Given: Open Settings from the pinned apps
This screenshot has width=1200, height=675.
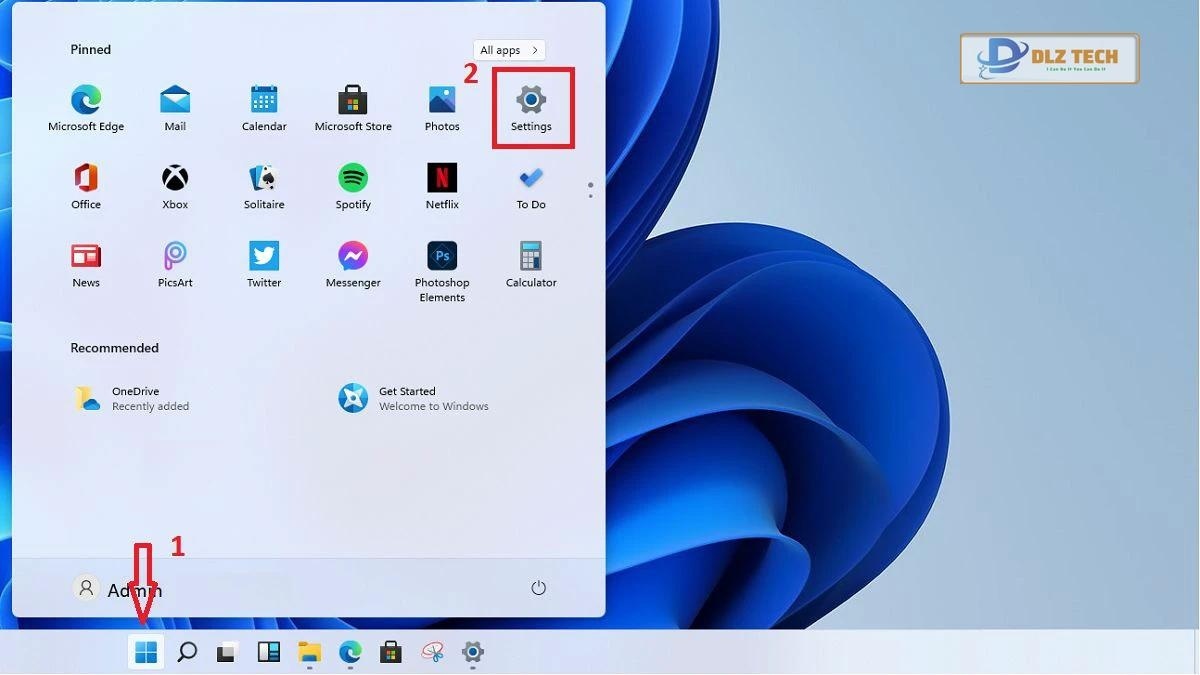Looking at the screenshot, I should coord(531,108).
